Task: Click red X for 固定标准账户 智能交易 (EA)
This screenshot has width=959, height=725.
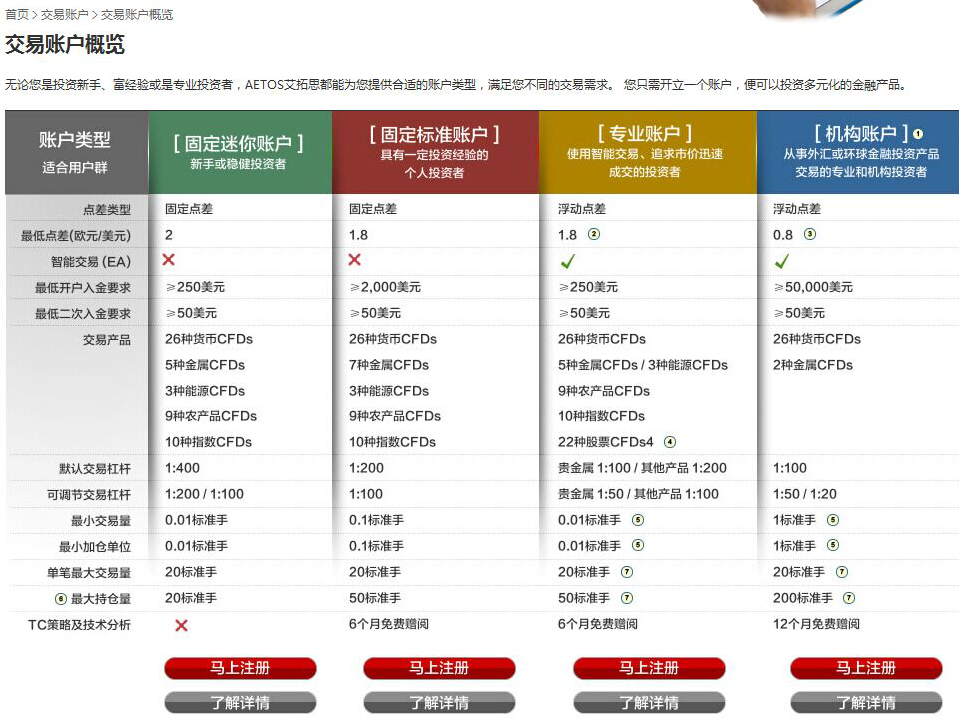Action: (x=354, y=259)
